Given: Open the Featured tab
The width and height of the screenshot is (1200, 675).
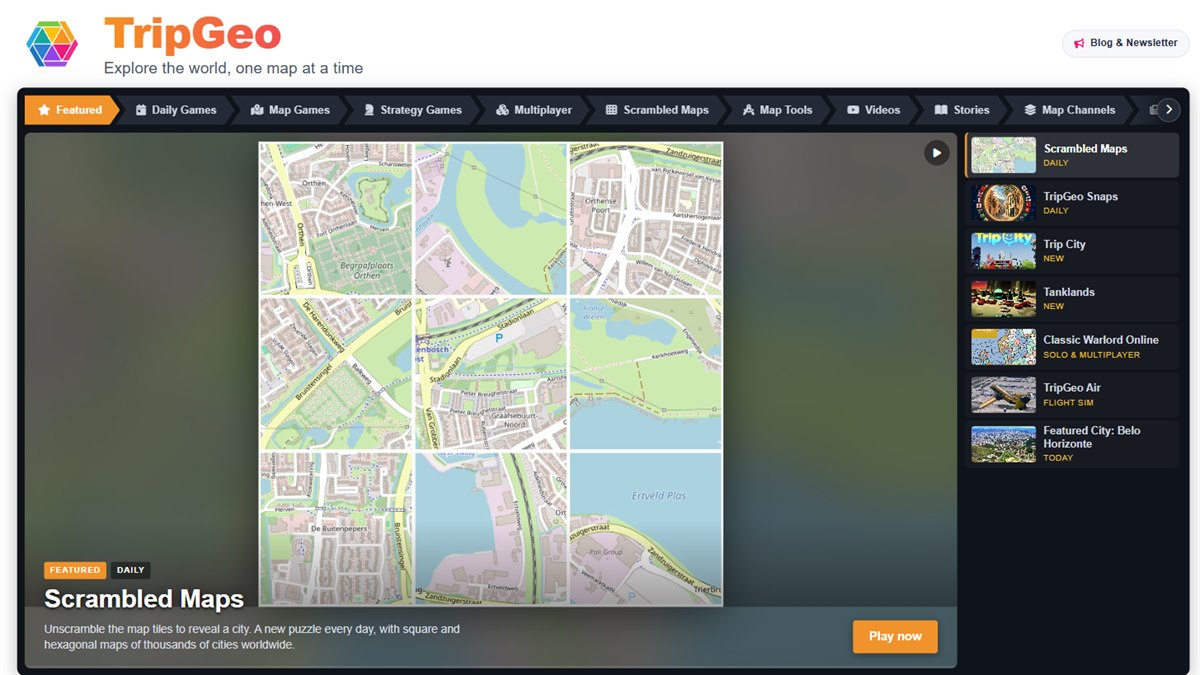Looking at the screenshot, I should pos(71,110).
